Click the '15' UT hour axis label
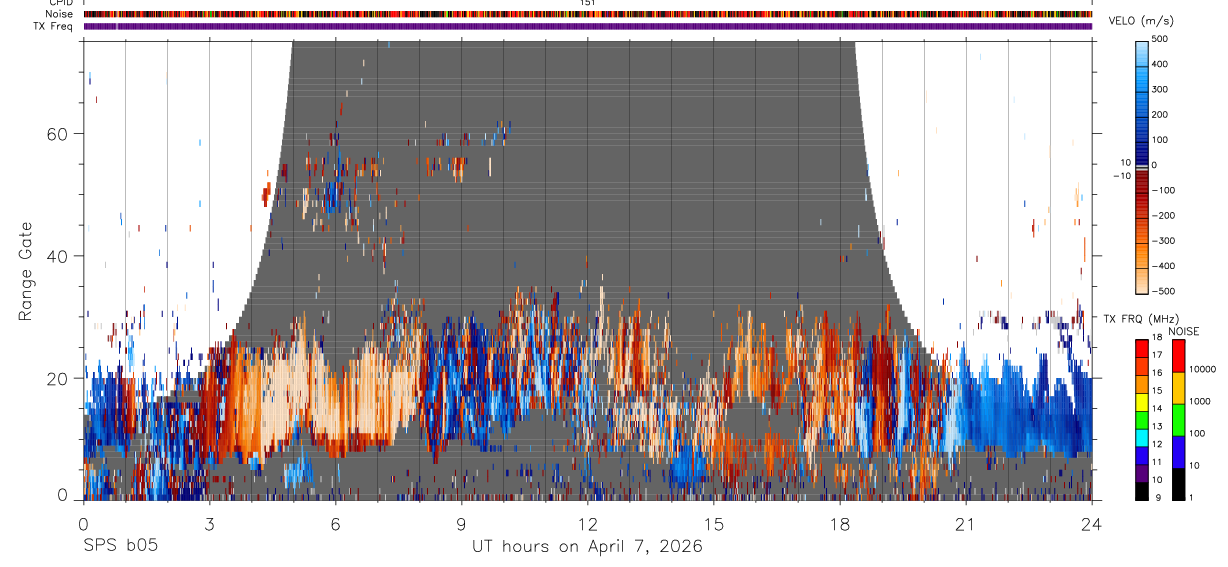The width and height of the screenshot is (1228, 567). [x=714, y=523]
